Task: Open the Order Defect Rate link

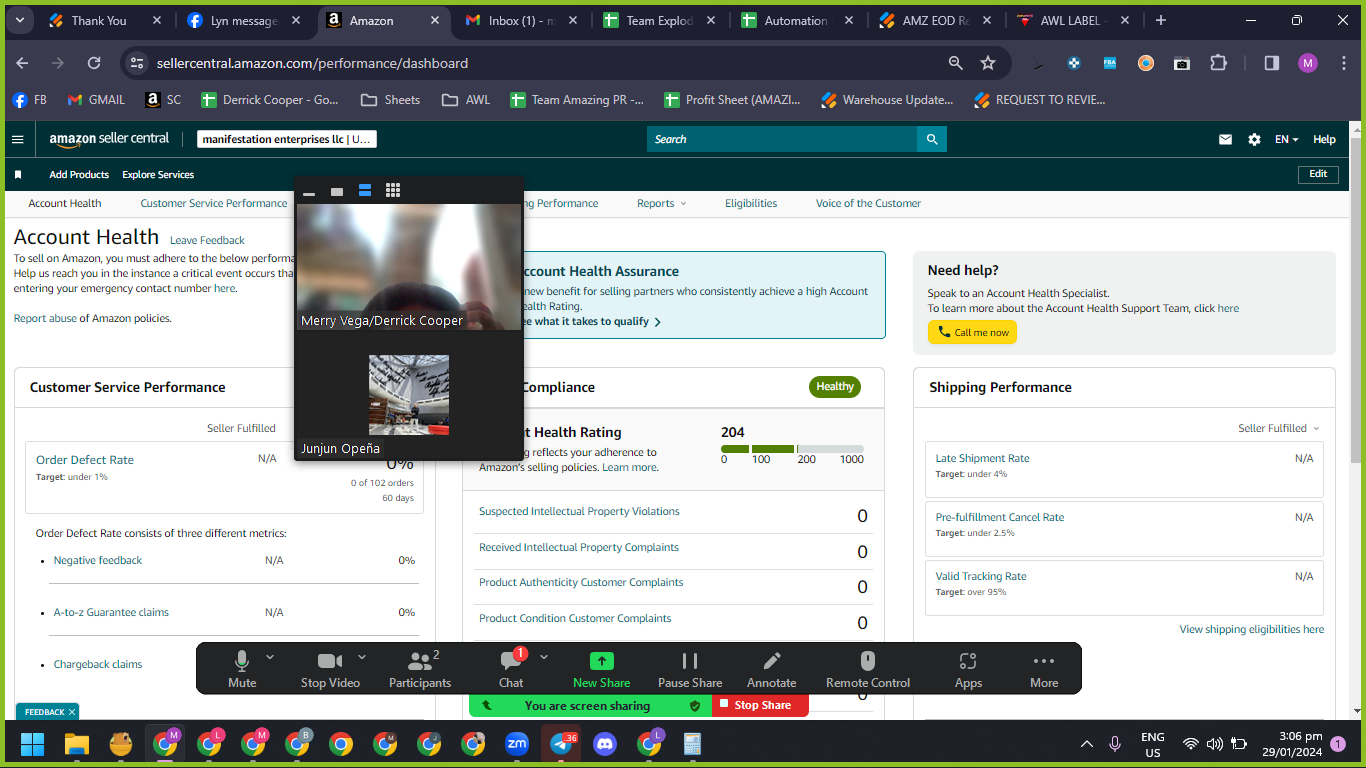Action: coord(85,460)
